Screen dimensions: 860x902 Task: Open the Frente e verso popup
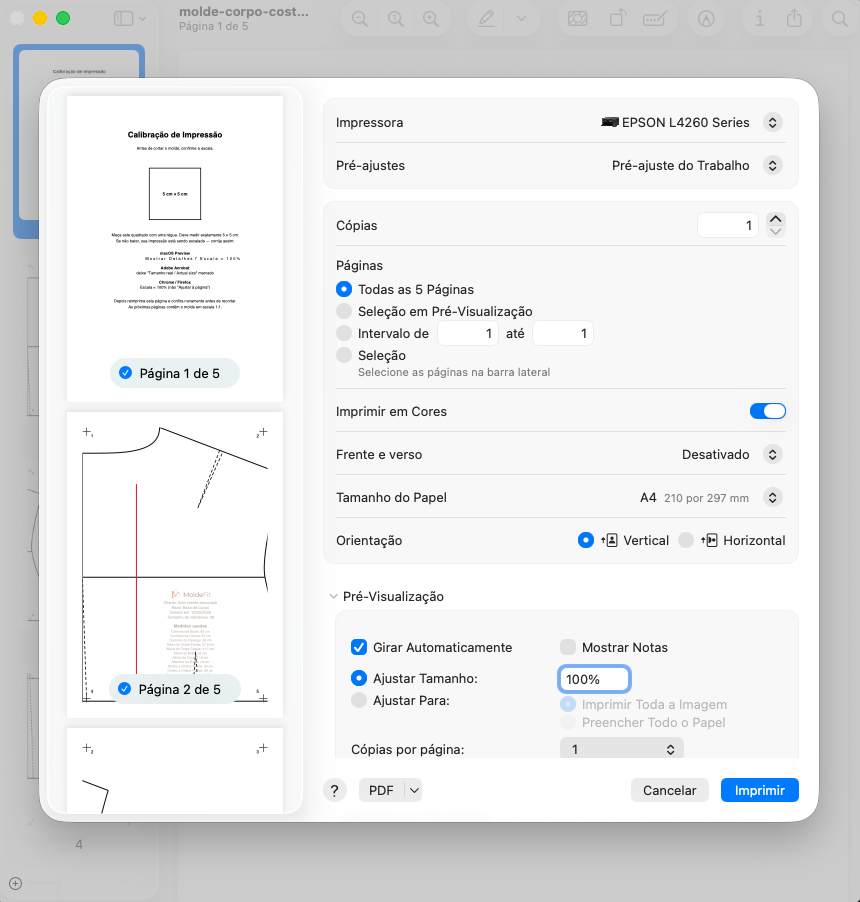(x=773, y=454)
